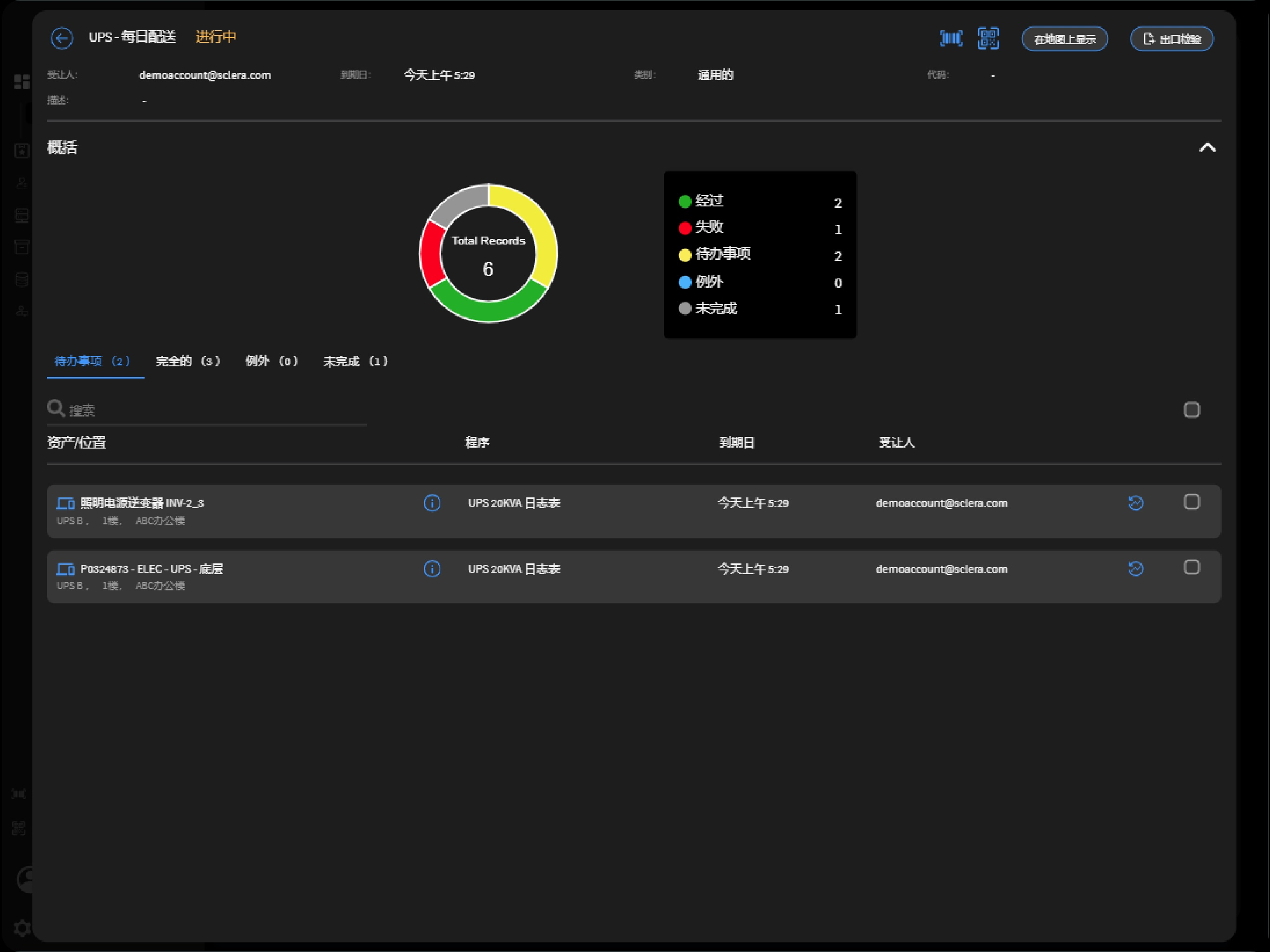Open dashboard grid icon in left sidebar

[22, 82]
